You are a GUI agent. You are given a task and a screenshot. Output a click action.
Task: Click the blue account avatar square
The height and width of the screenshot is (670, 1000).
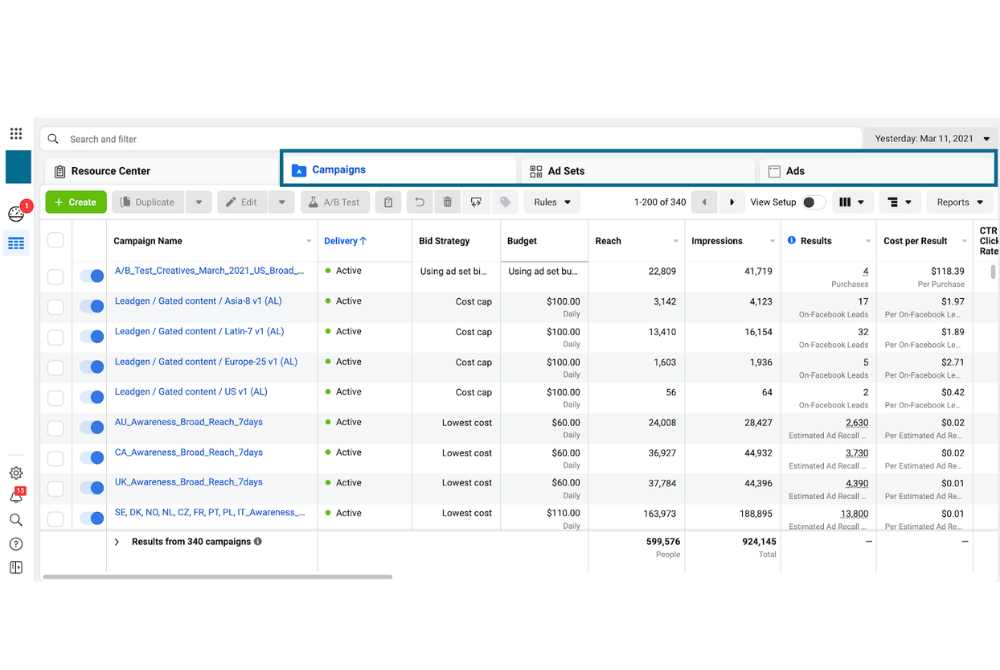pos(18,167)
